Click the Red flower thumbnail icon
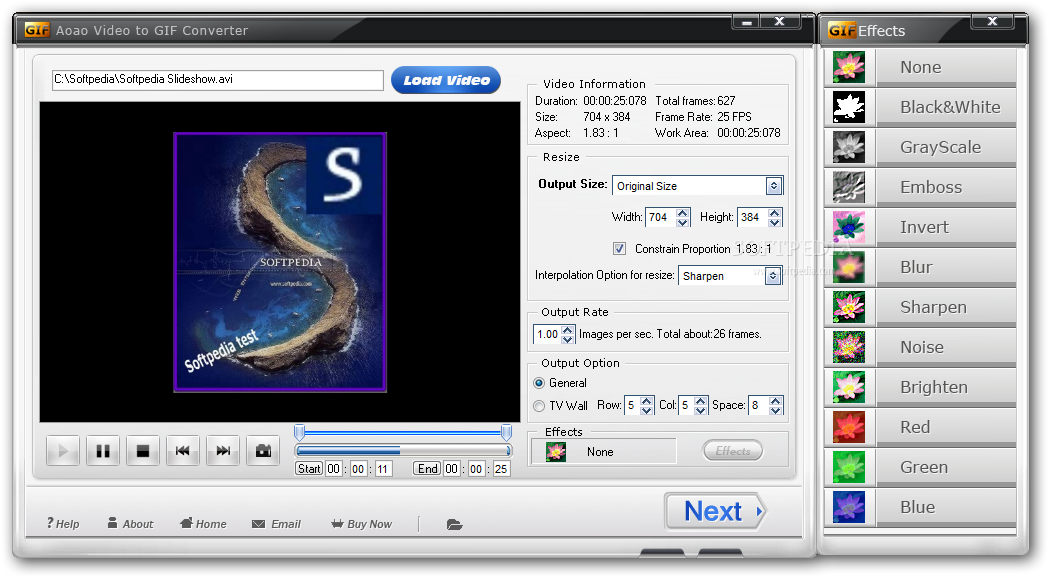 [849, 427]
